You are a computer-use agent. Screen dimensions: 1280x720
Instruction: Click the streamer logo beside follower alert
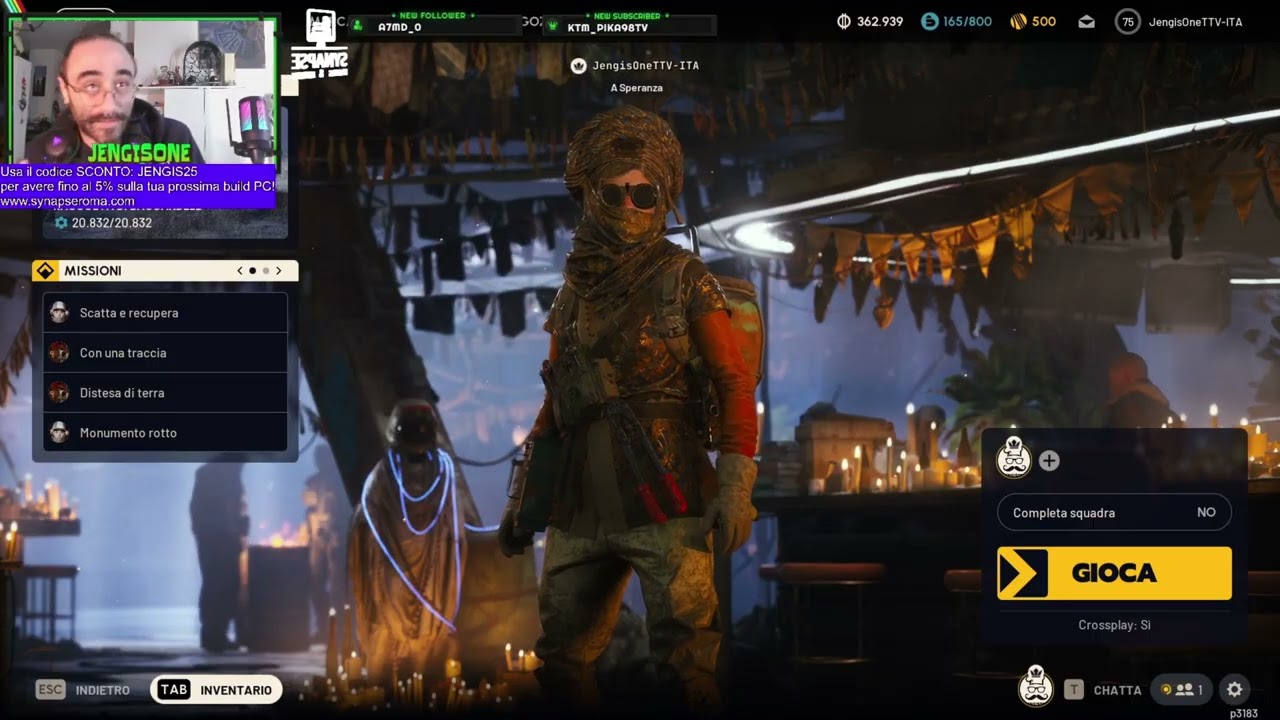click(321, 42)
